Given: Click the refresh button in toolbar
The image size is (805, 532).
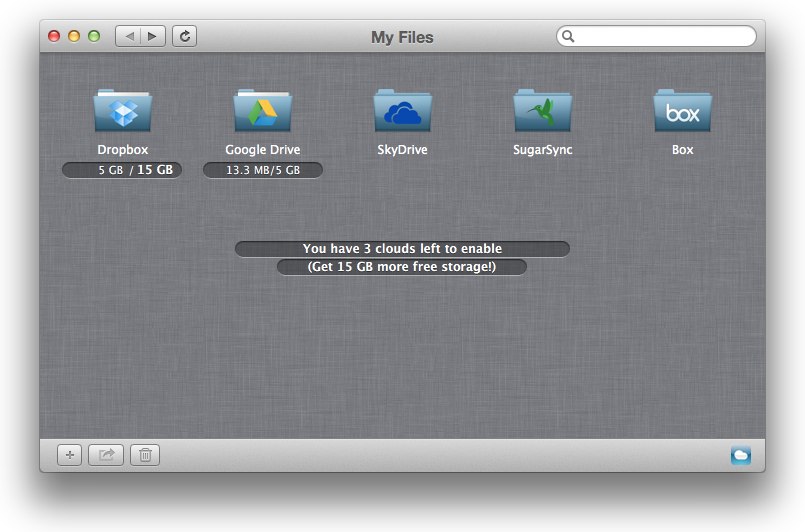Looking at the screenshot, I should point(184,36).
